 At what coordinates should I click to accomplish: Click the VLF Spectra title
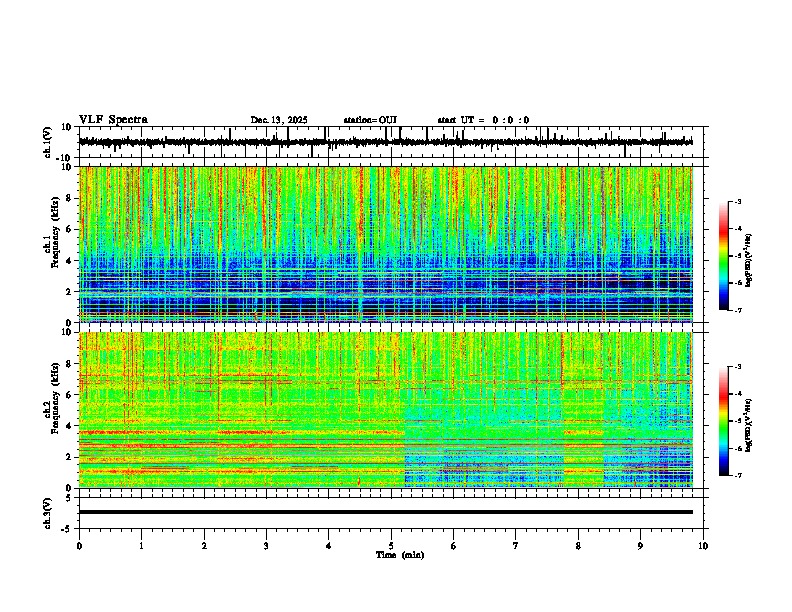coord(113,120)
